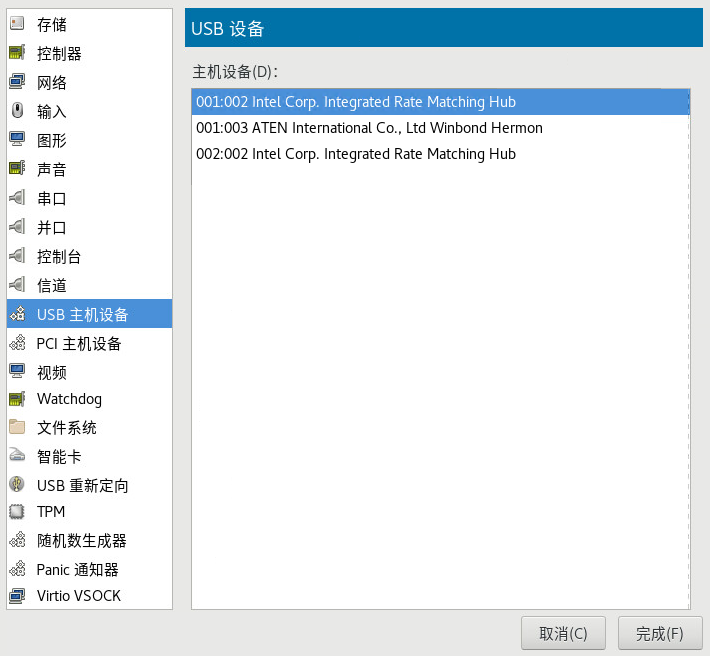Select 存储 in the hardware list
The image size is (710, 656).
(x=90, y=24)
